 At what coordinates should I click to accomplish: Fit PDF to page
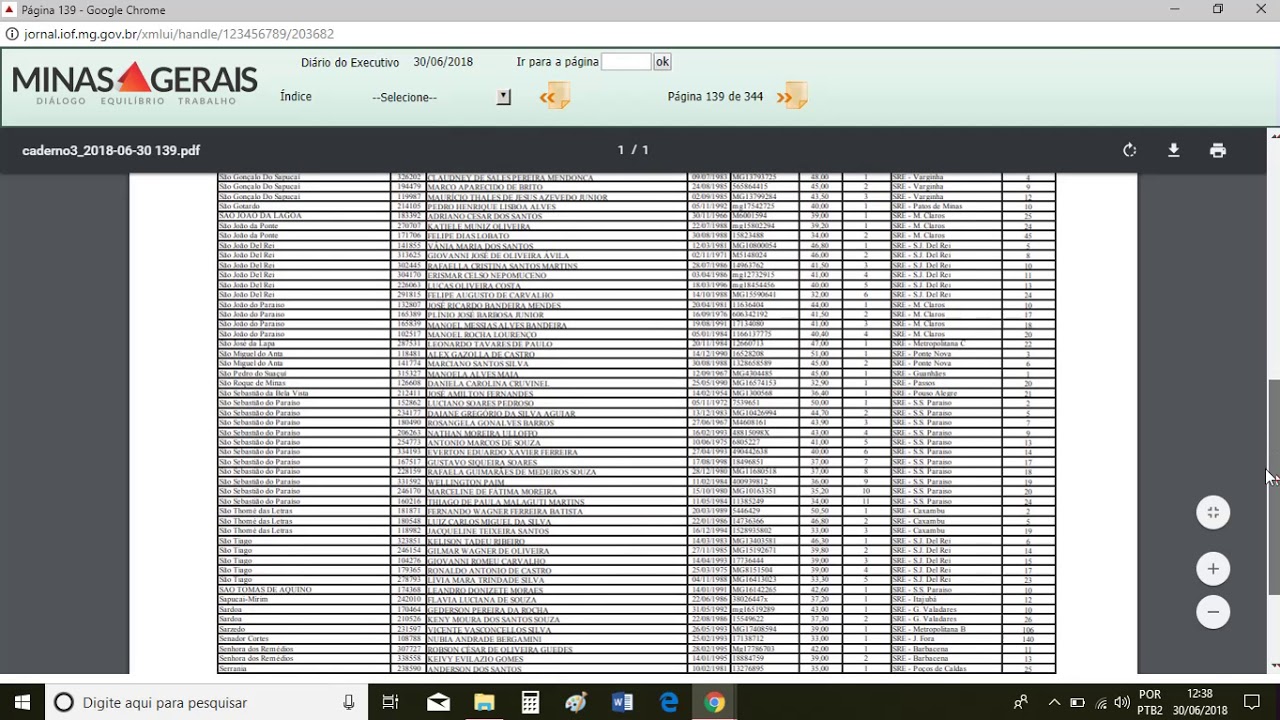(1213, 512)
